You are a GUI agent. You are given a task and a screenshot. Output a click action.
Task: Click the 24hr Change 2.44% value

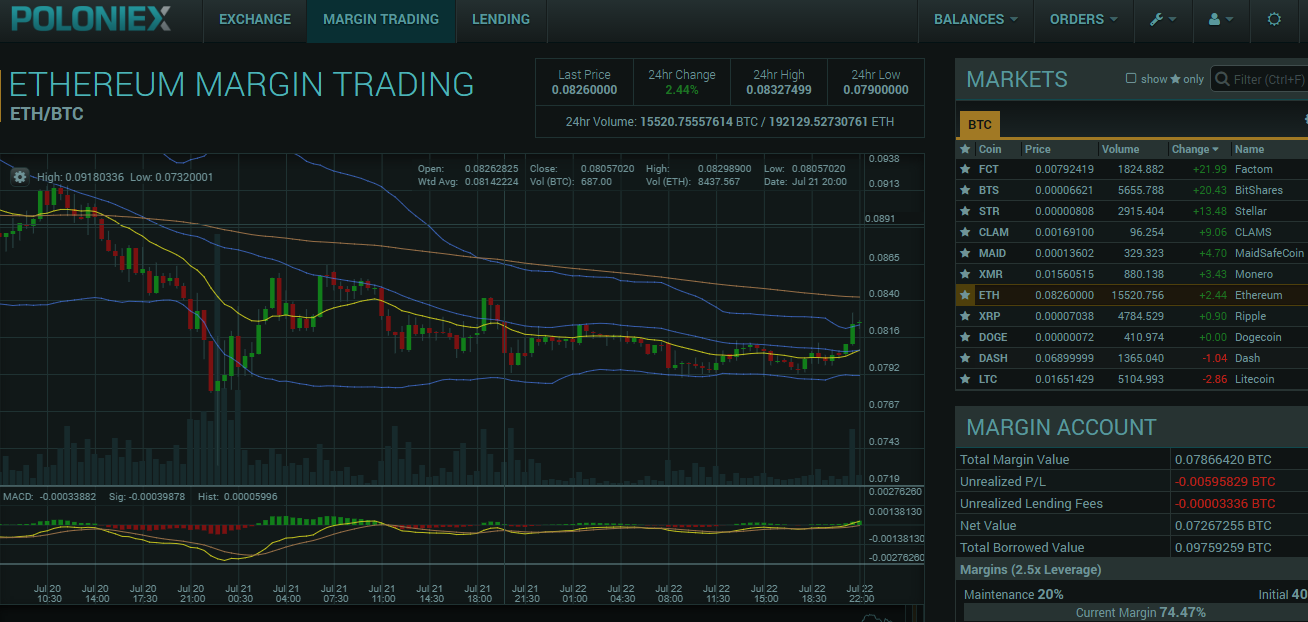pyautogui.click(x=682, y=90)
